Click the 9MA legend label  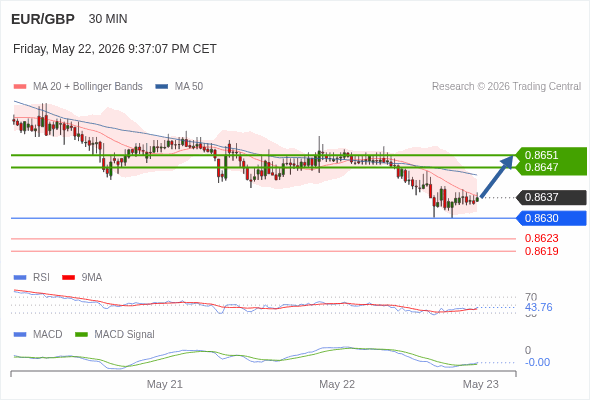(x=92, y=277)
